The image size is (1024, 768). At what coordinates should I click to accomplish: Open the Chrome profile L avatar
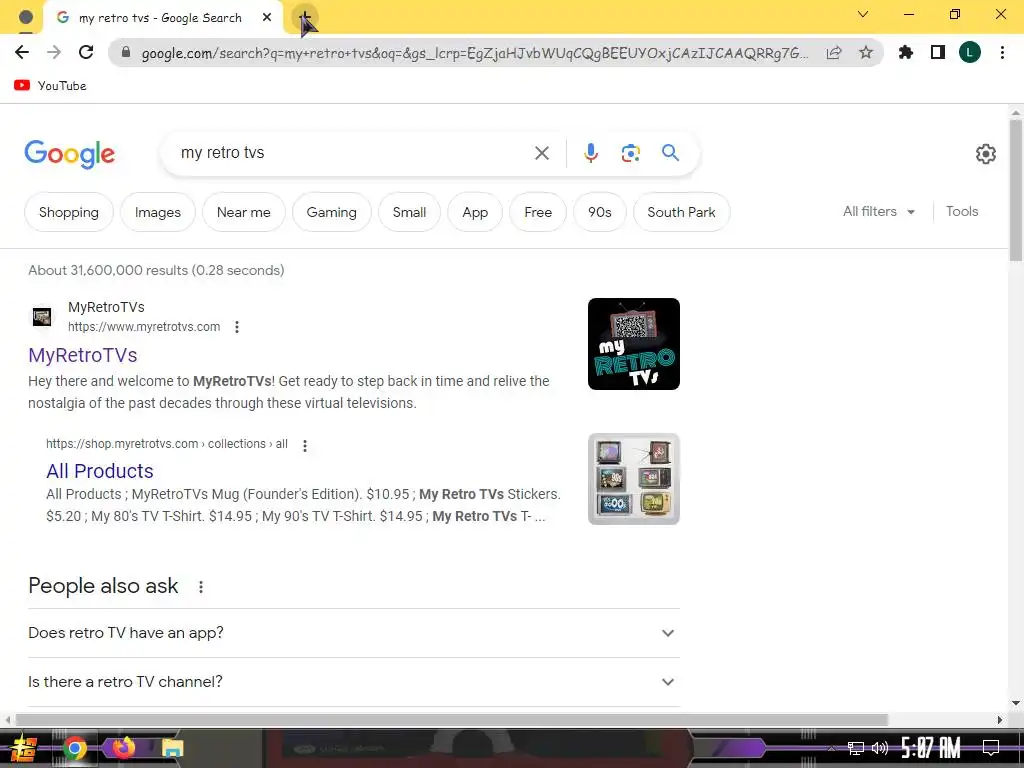[x=970, y=52]
